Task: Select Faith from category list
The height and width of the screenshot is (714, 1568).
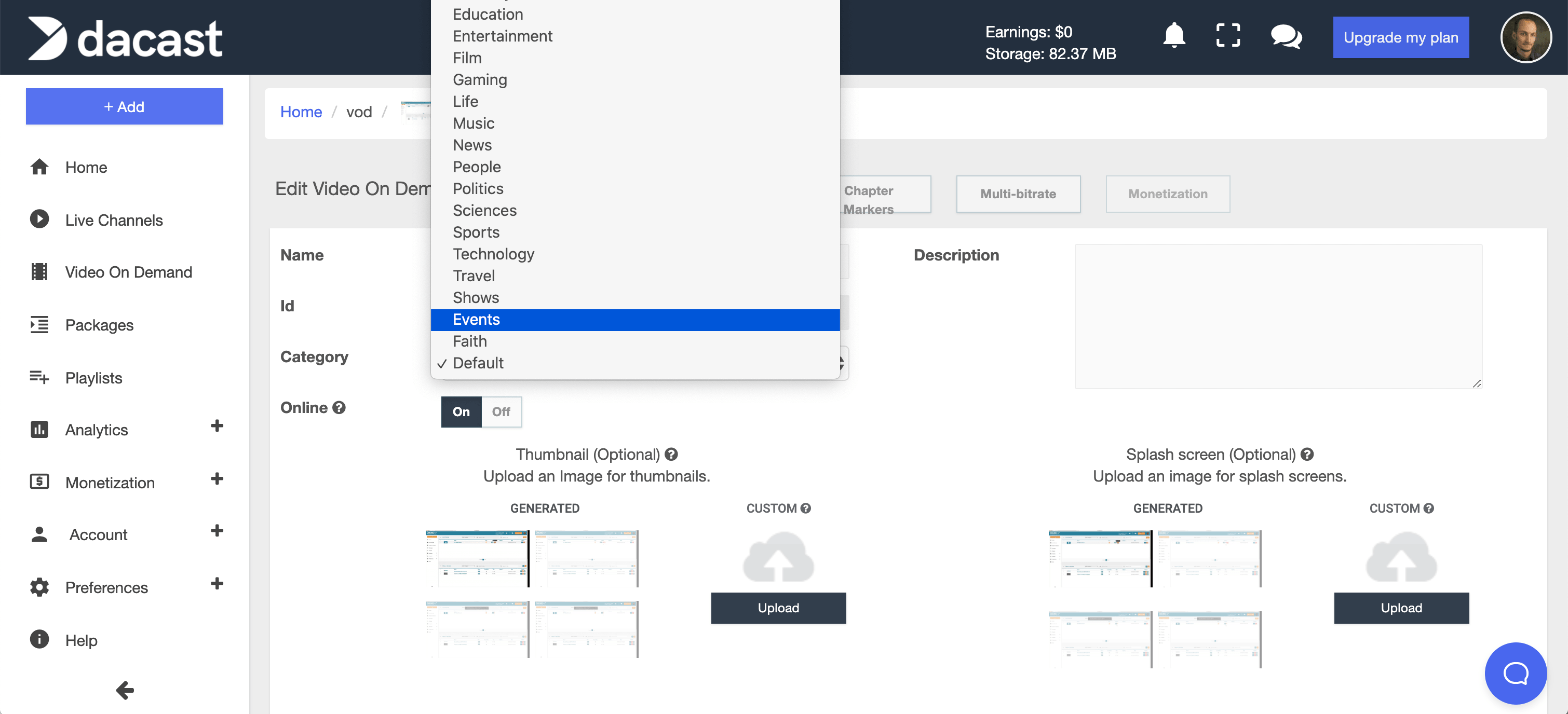Action: [x=469, y=341]
